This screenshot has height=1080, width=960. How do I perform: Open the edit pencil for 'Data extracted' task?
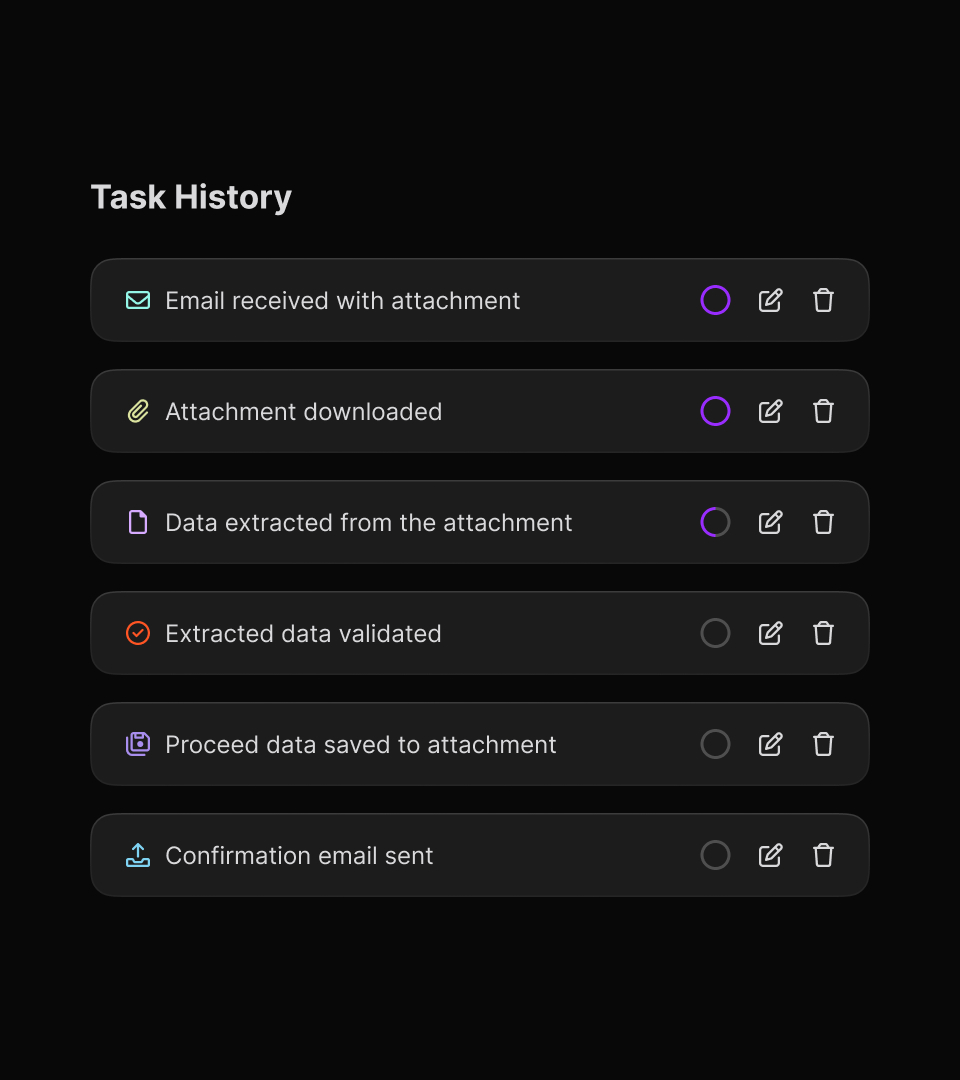click(770, 522)
